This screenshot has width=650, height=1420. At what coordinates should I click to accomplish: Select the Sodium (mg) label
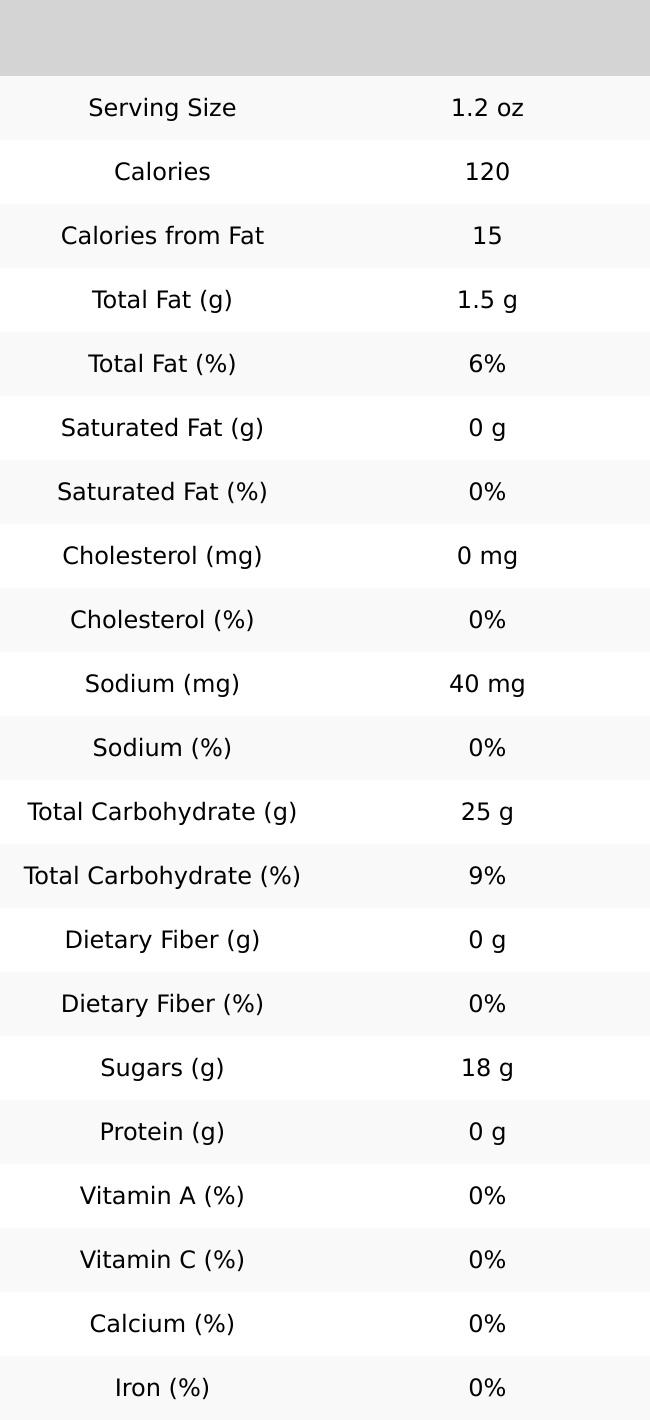click(x=162, y=684)
